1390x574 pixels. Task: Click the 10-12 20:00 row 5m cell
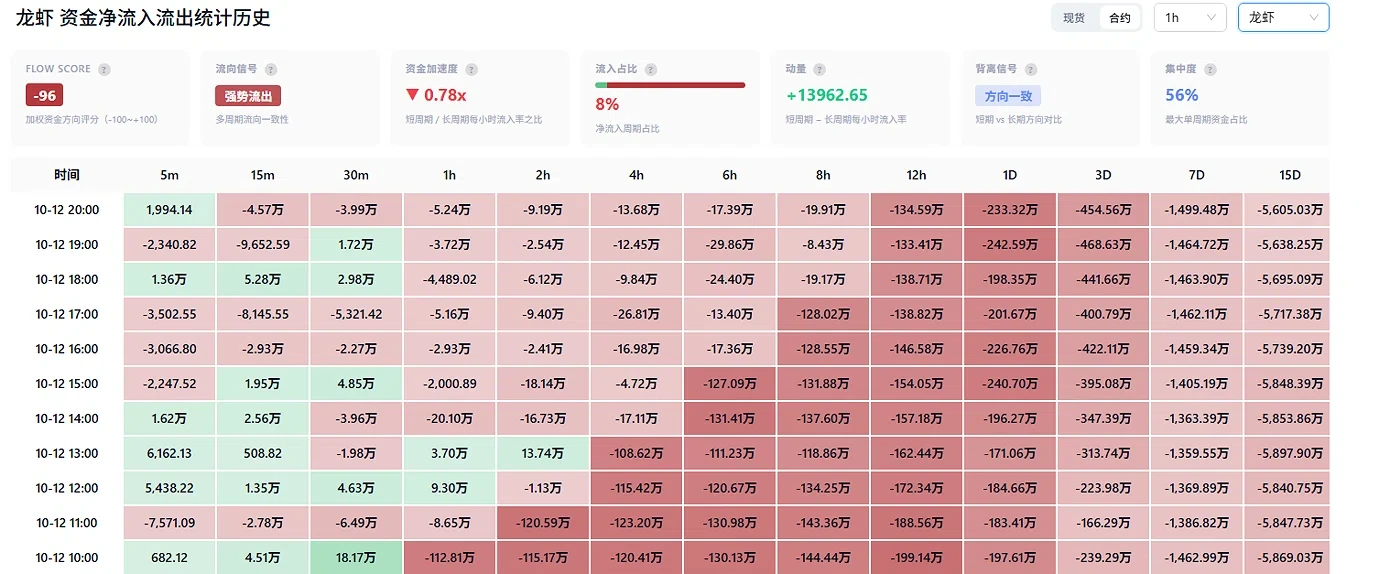(x=169, y=210)
